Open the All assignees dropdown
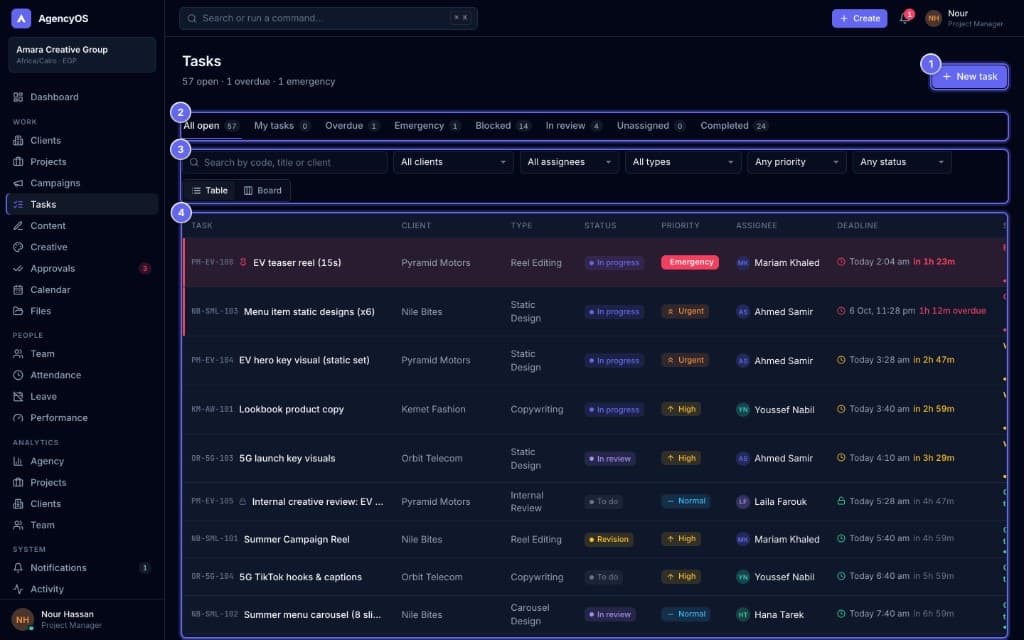Viewport: 1024px width, 640px height. point(569,162)
